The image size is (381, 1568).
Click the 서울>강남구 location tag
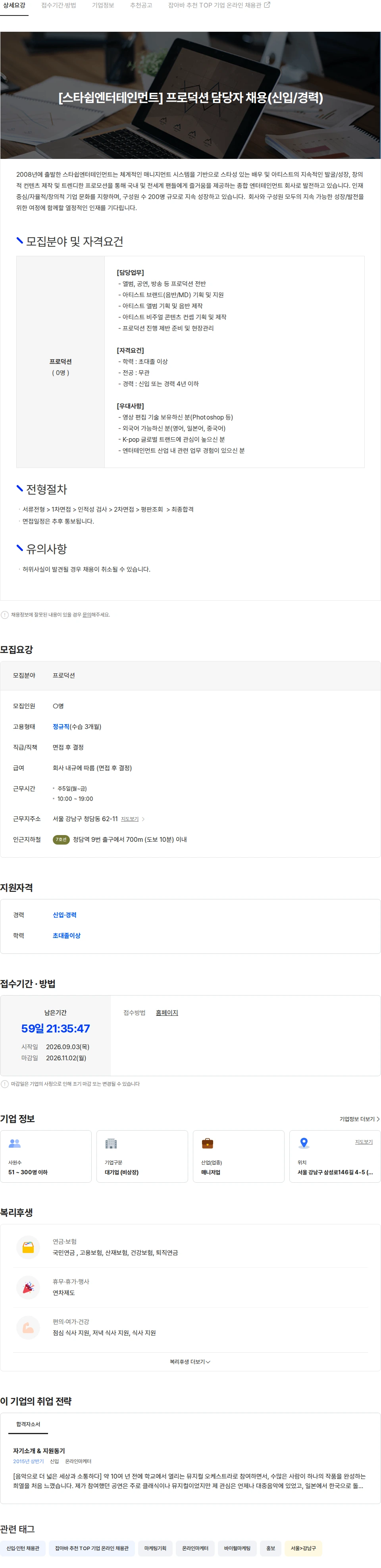coord(303,1548)
